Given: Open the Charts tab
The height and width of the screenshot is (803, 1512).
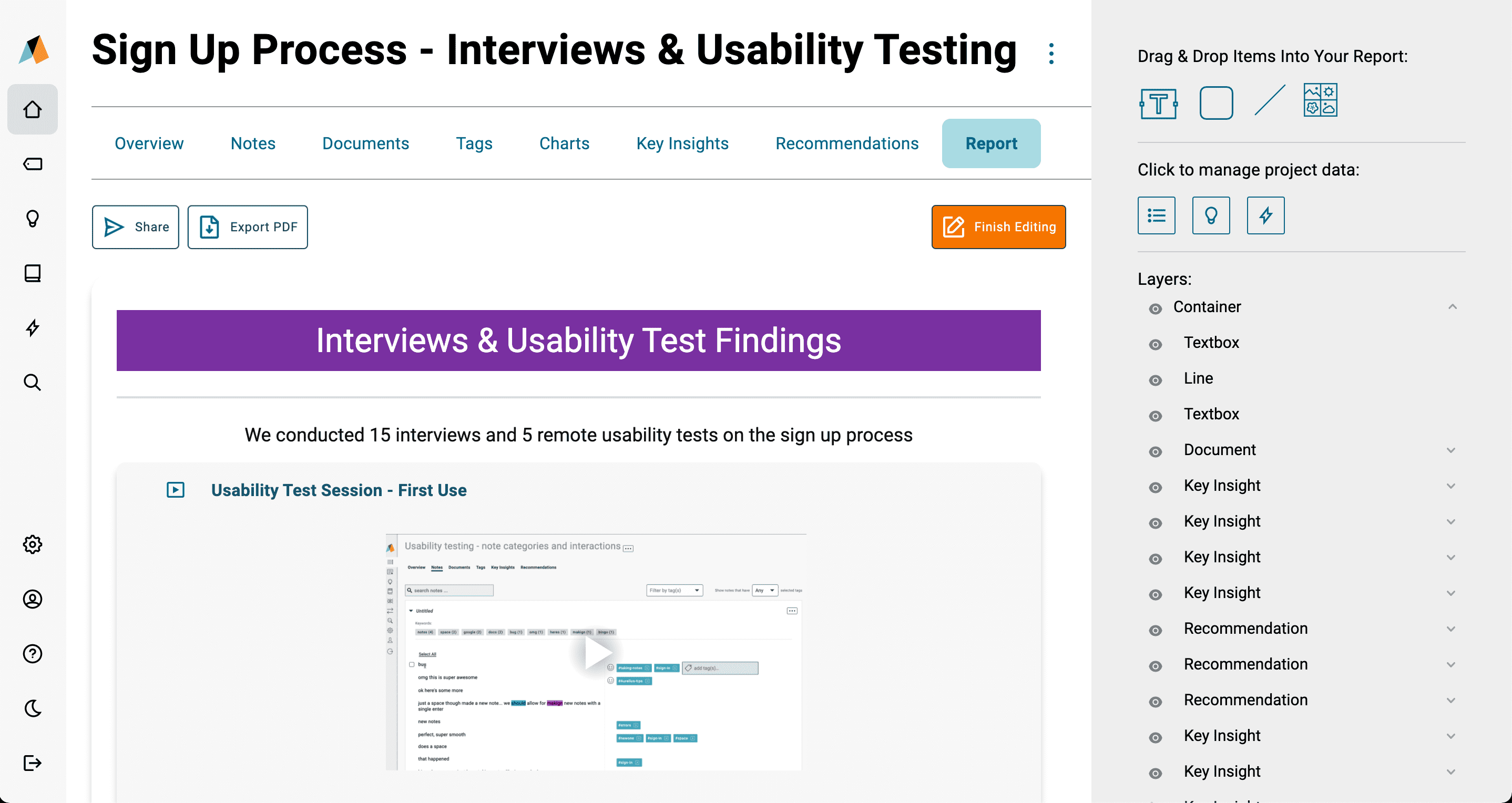Looking at the screenshot, I should pyautogui.click(x=564, y=143).
